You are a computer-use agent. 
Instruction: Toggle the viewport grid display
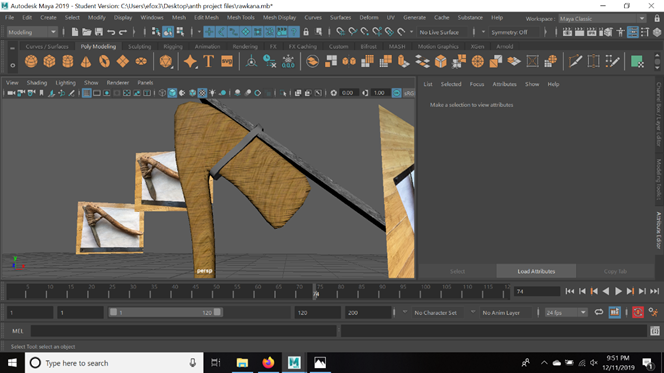coord(86,93)
